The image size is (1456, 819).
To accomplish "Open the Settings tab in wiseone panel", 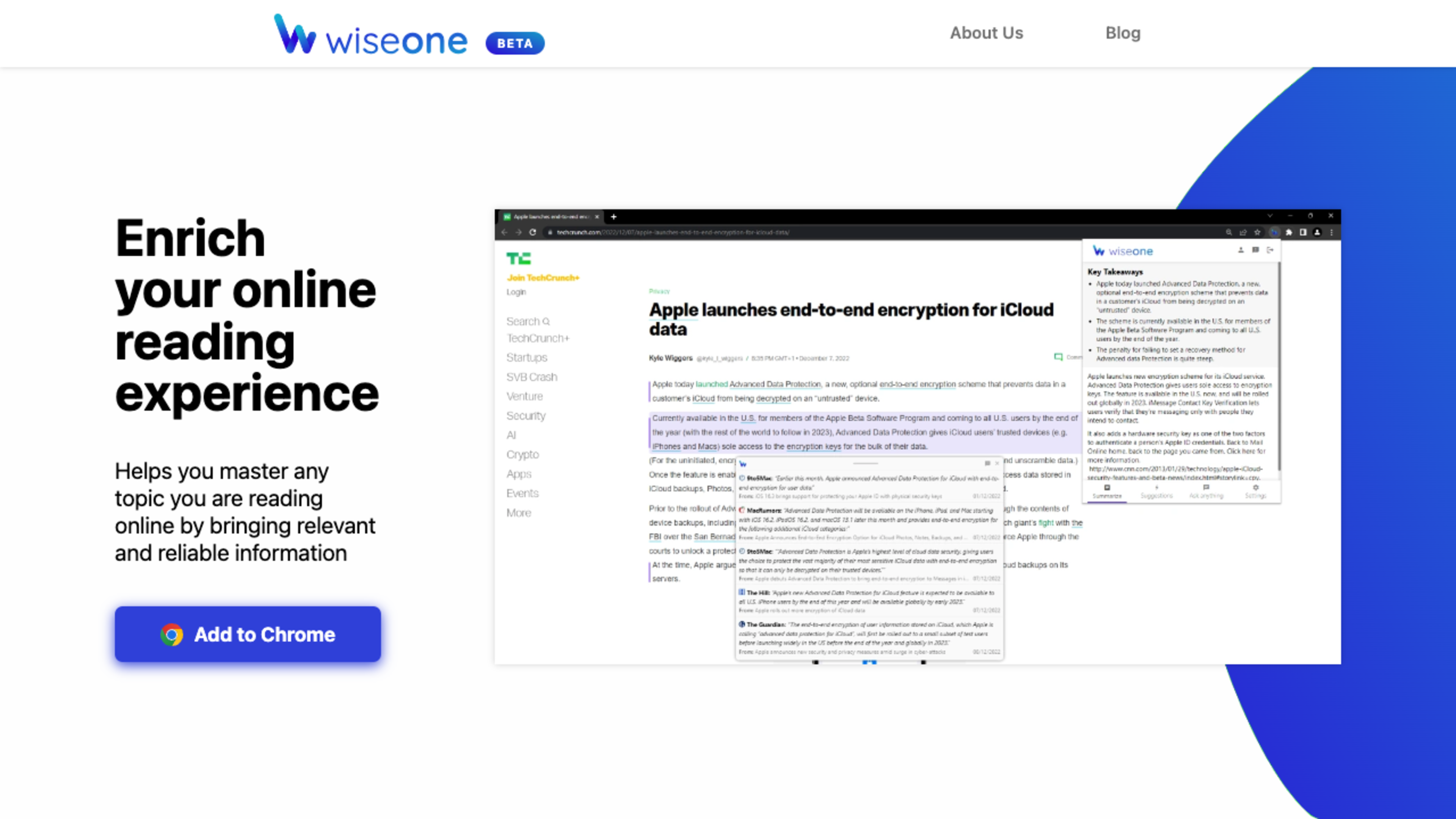I will (1255, 491).
